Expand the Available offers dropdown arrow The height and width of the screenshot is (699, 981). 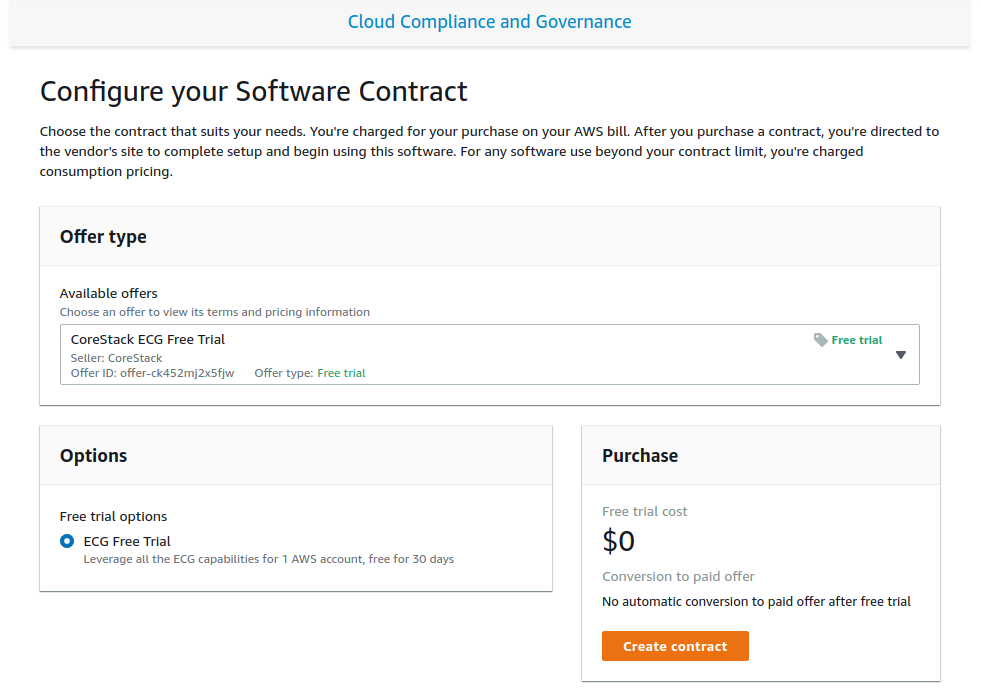pos(900,355)
